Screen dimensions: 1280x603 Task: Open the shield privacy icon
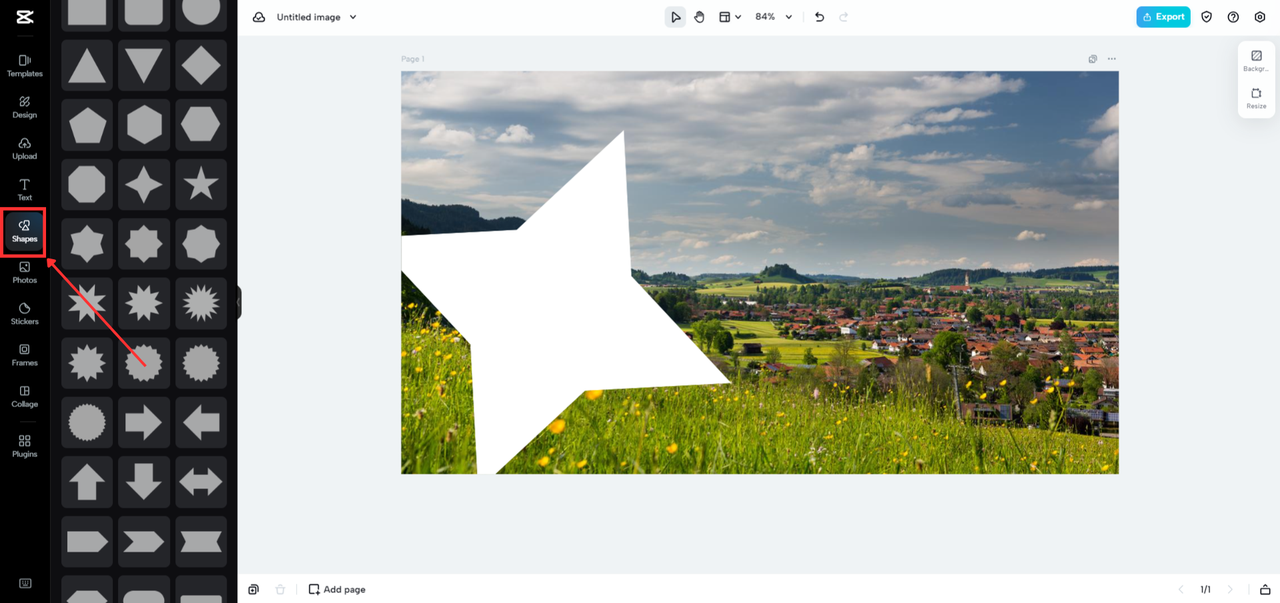click(1207, 17)
